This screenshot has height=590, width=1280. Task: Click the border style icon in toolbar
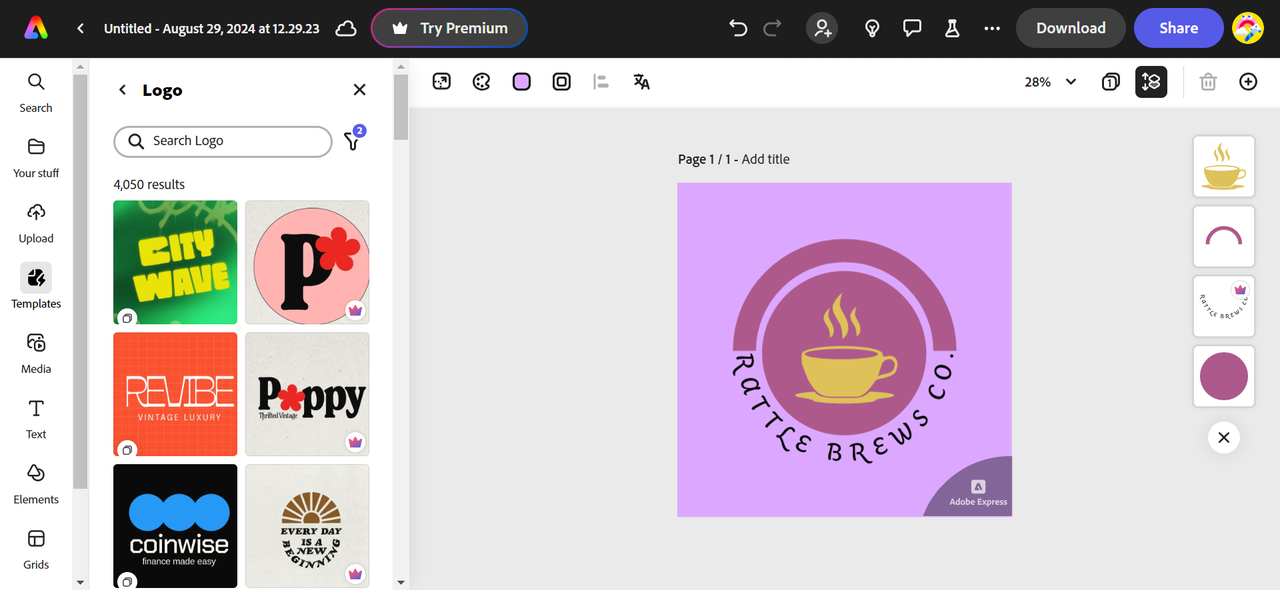coord(561,82)
